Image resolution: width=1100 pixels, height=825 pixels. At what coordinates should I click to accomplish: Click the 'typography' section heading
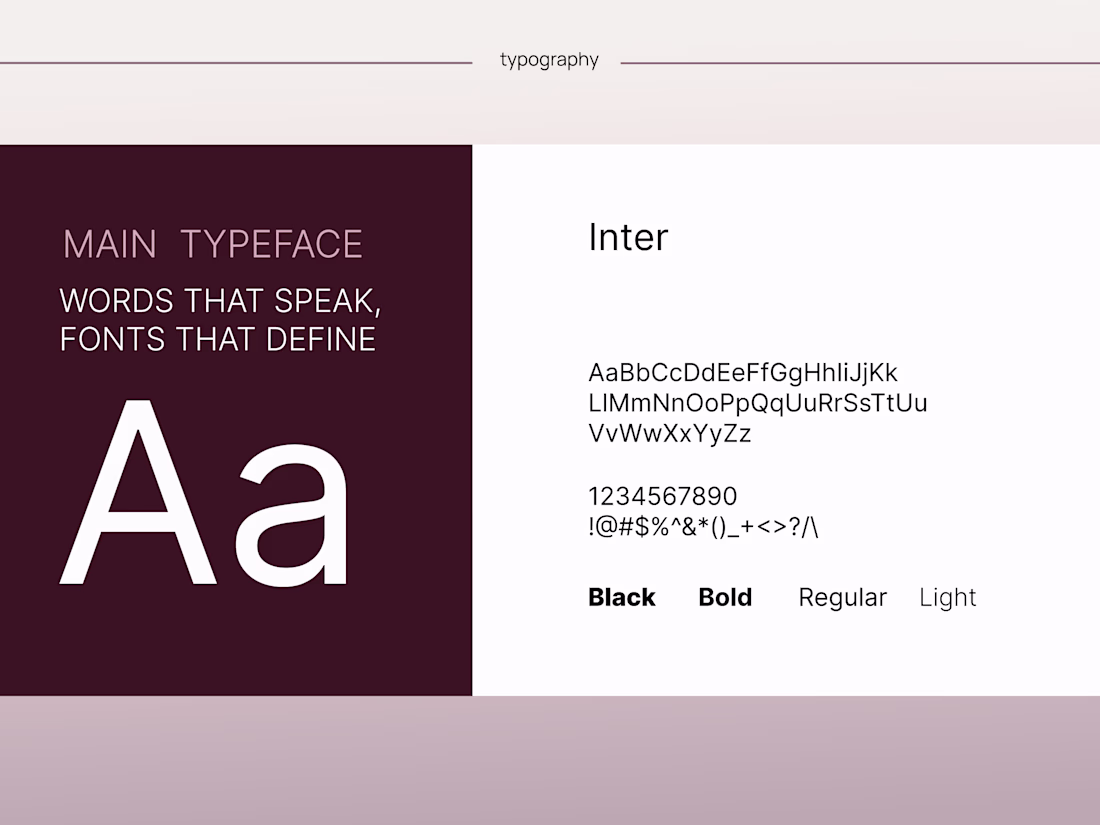click(x=549, y=61)
